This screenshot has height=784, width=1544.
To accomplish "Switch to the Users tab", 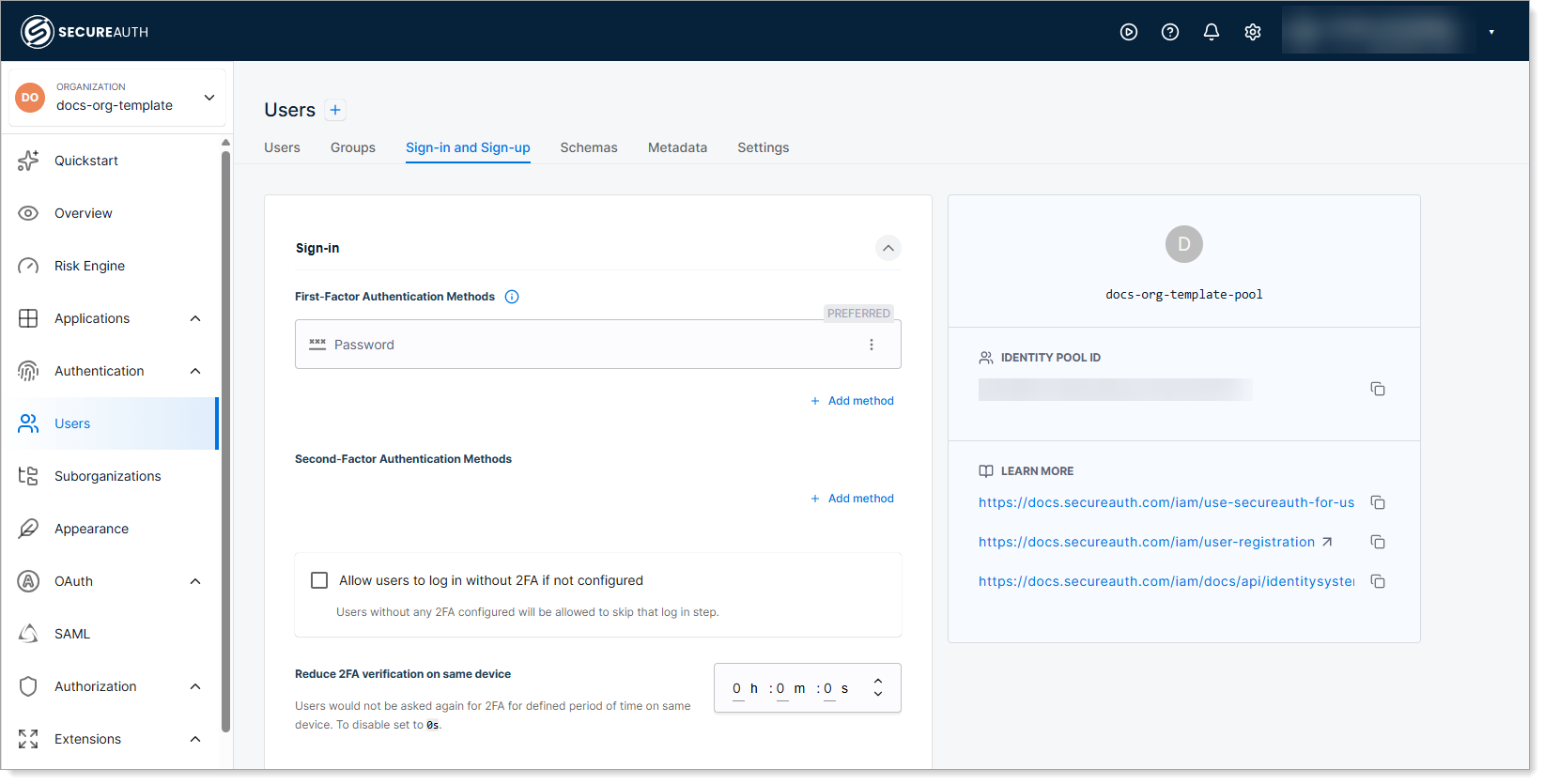I will [282, 147].
